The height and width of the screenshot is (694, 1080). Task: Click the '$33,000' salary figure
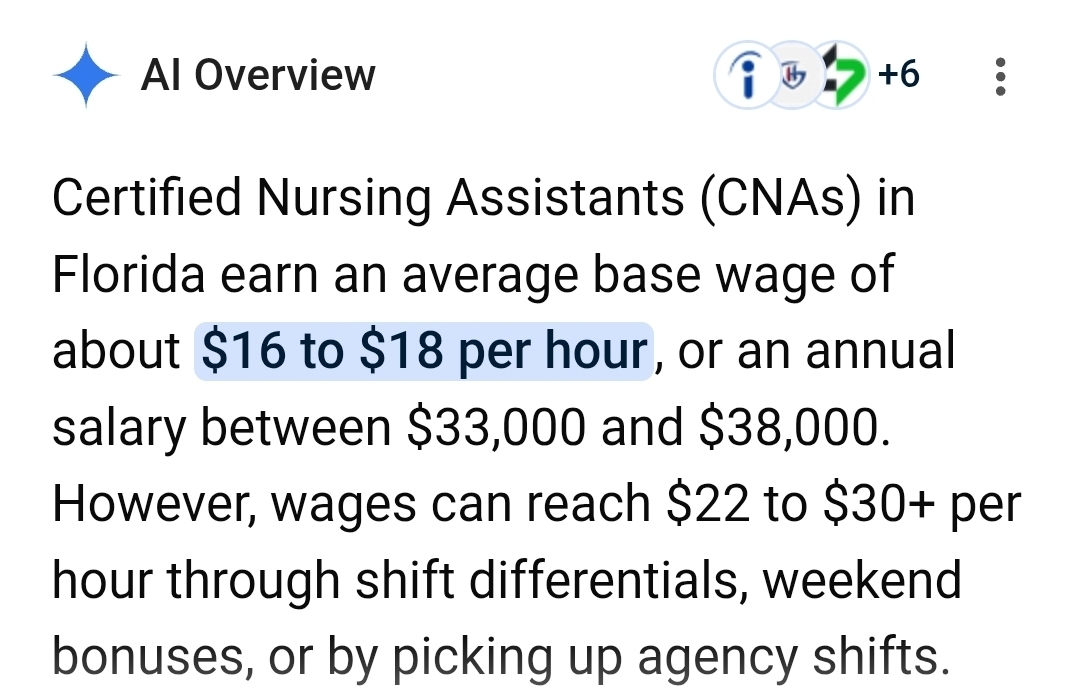(x=497, y=427)
